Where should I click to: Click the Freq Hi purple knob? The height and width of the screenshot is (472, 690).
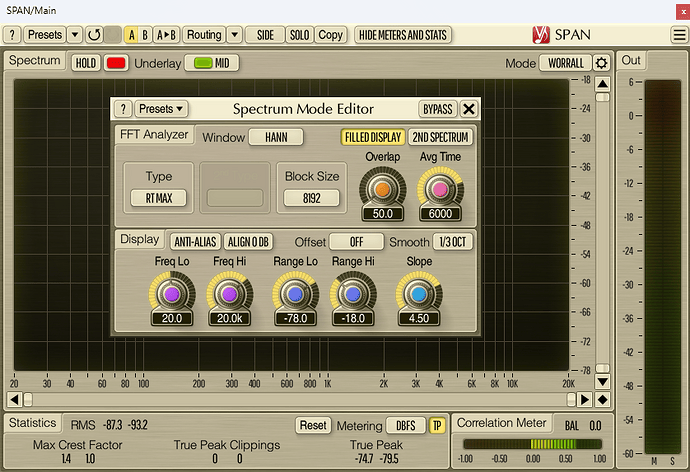(x=229, y=294)
